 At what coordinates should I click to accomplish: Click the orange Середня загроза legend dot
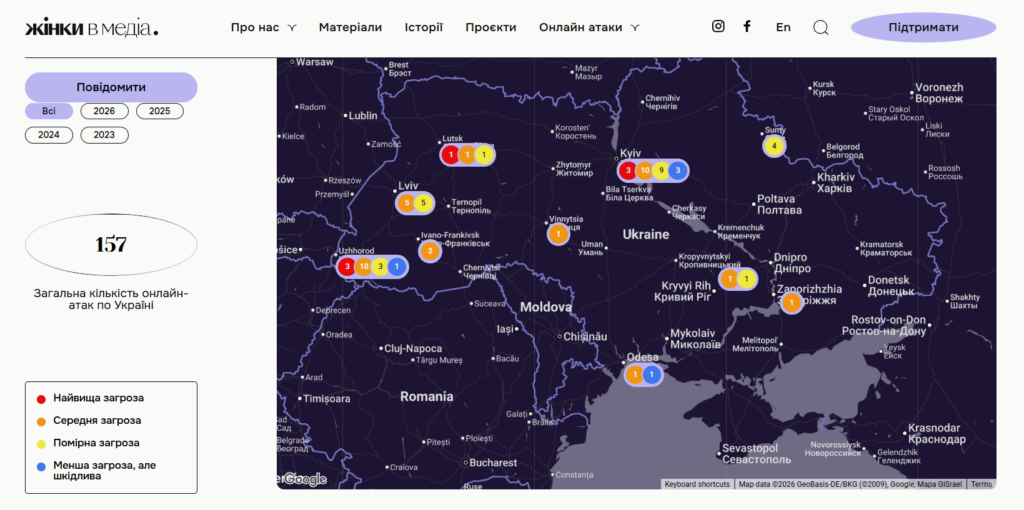pyautogui.click(x=41, y=421)
